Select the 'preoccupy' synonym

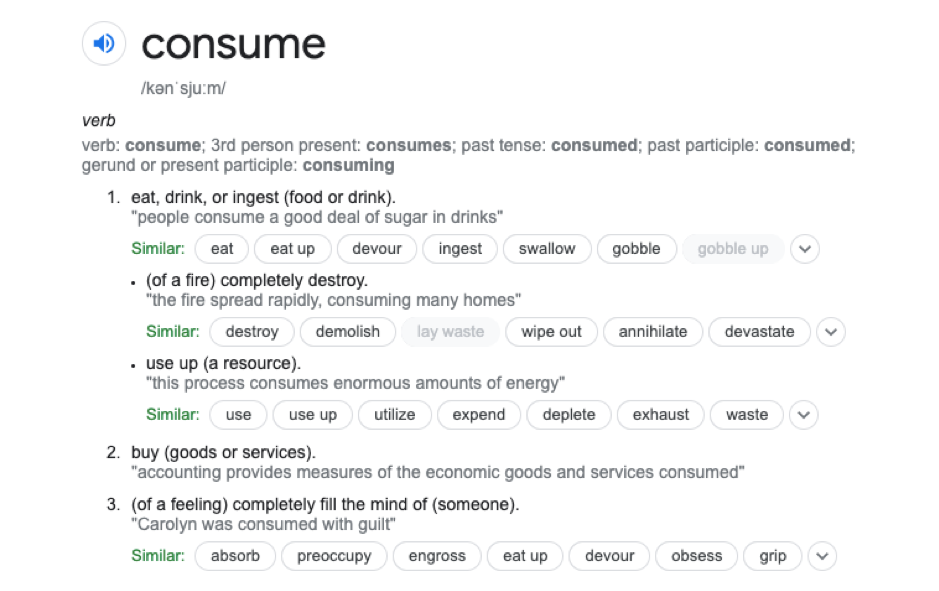pos(334,556)
